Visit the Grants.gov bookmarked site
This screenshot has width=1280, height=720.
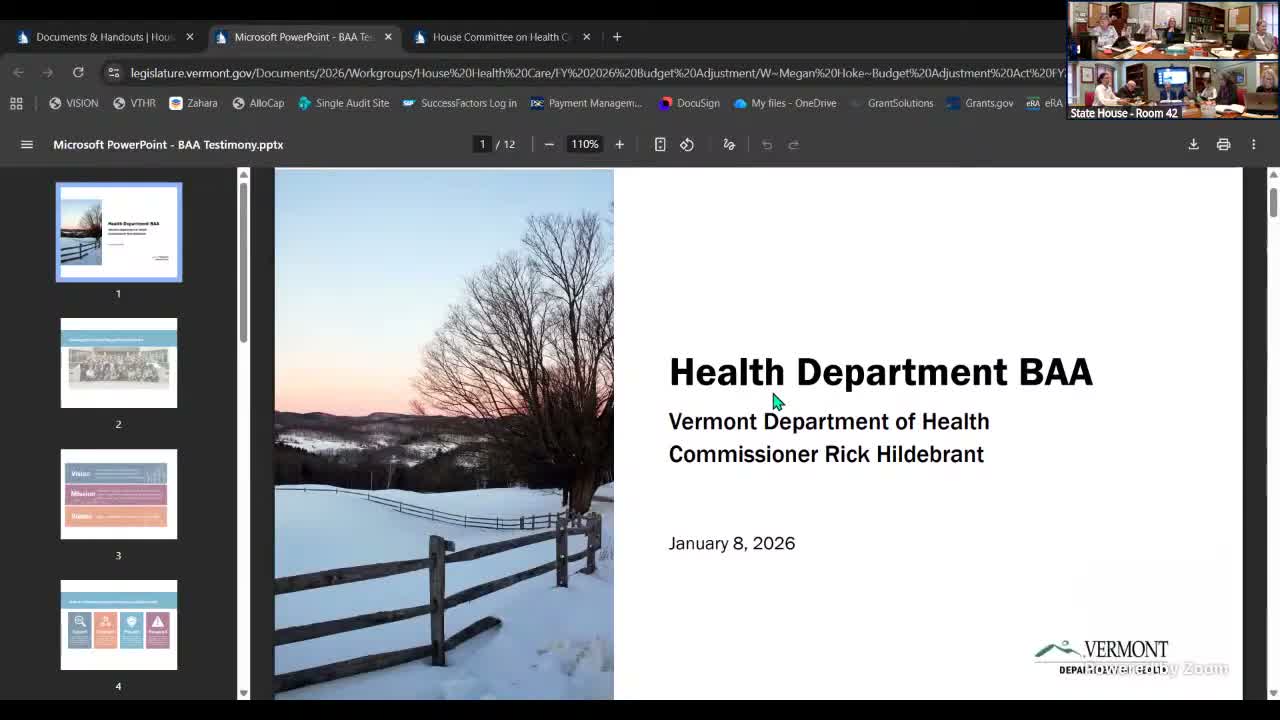pyautogui.click(x=988, y=103)
